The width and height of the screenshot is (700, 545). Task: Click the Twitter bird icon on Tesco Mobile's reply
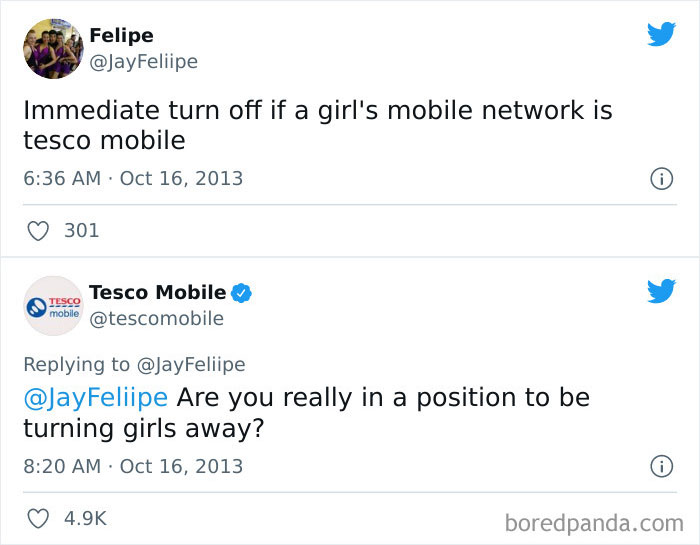pos(661,291)
